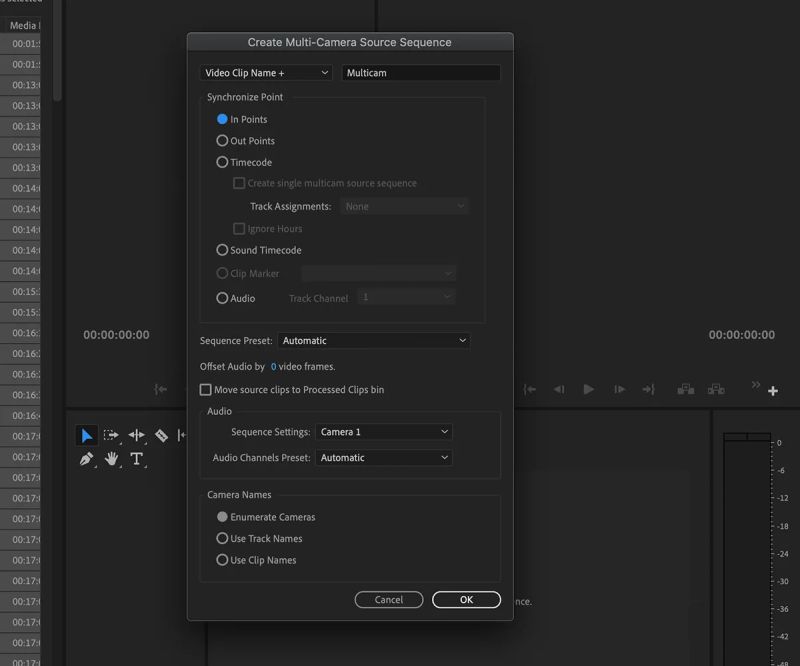Viewport: 800px width, 666px height.
Task: Click the Play button in the Program monitor
Action: point(589,390)
